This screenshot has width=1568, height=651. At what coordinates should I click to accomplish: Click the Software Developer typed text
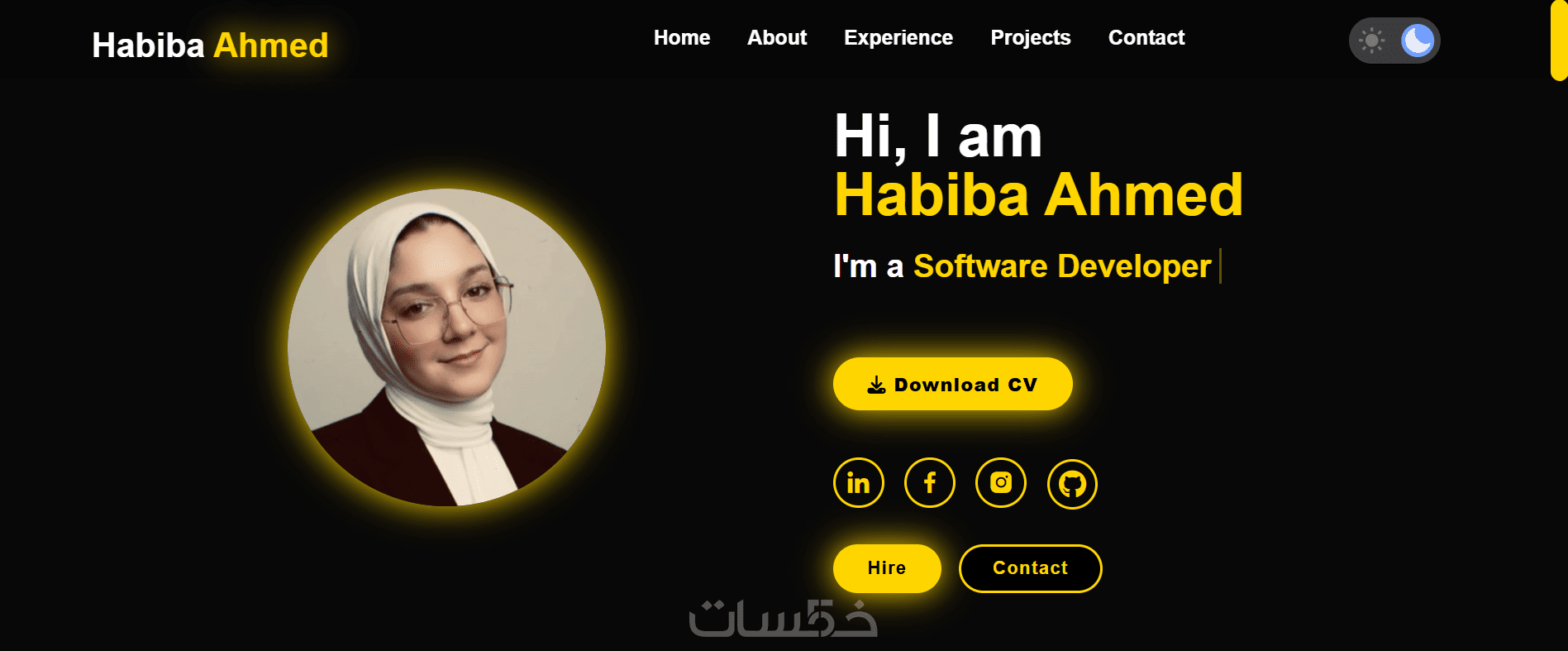[1062, 266]
